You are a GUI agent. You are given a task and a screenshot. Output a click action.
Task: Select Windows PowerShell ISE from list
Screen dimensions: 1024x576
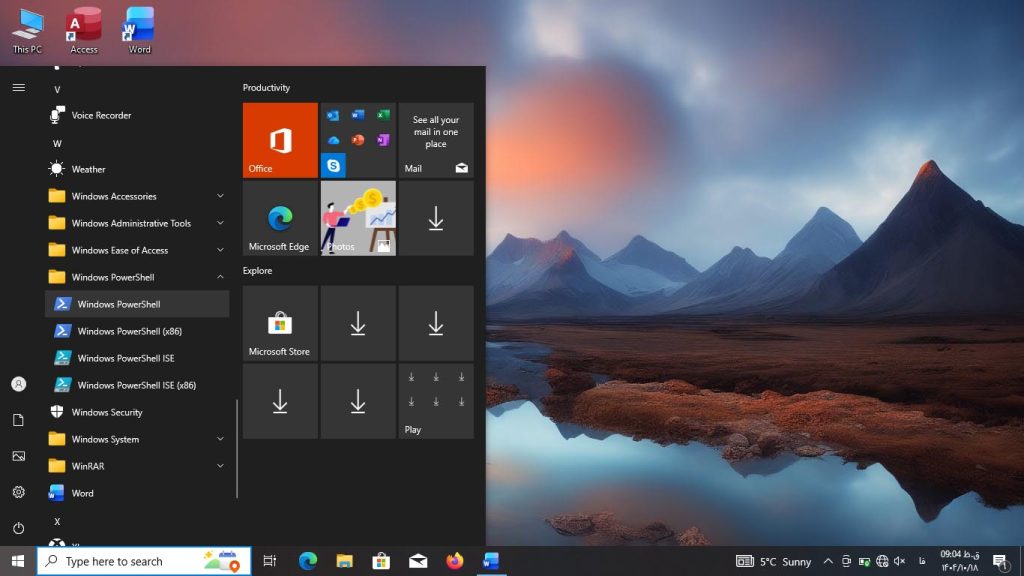[126, 358]
